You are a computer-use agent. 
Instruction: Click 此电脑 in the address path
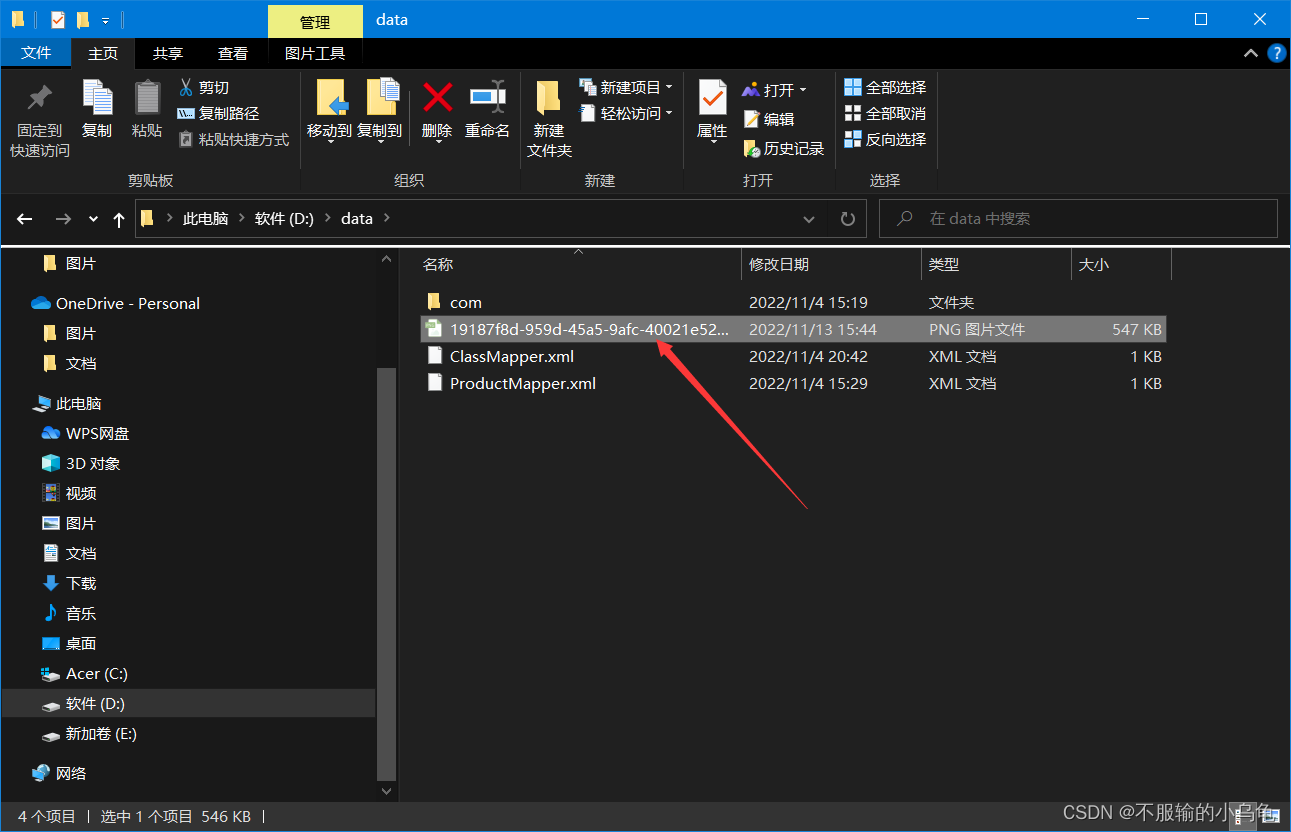click(206, 218)
